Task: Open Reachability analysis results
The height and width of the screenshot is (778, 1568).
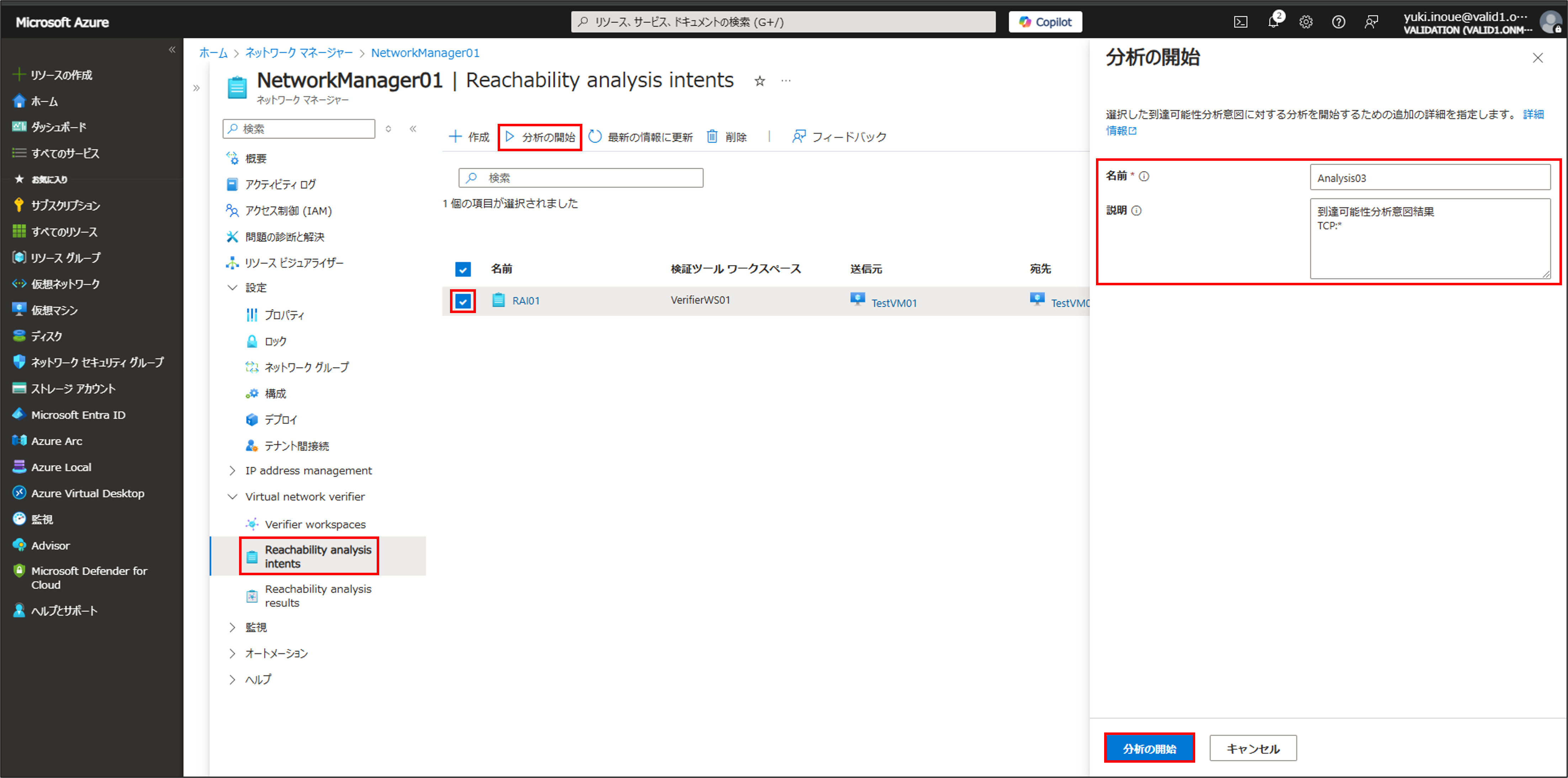Action: 309,596
